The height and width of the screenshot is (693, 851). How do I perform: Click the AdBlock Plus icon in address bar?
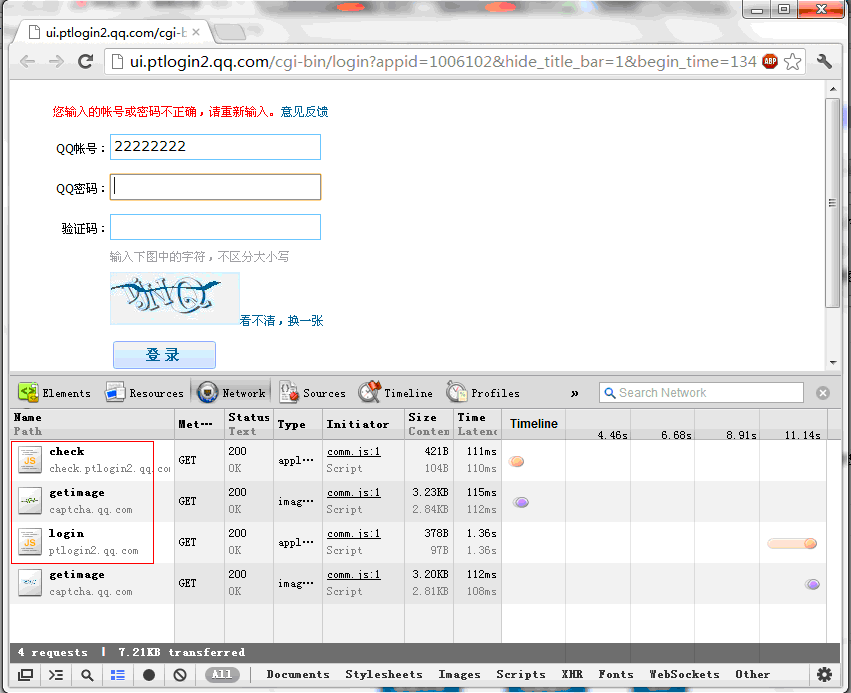pyautogui.click(x=770, y=62)
